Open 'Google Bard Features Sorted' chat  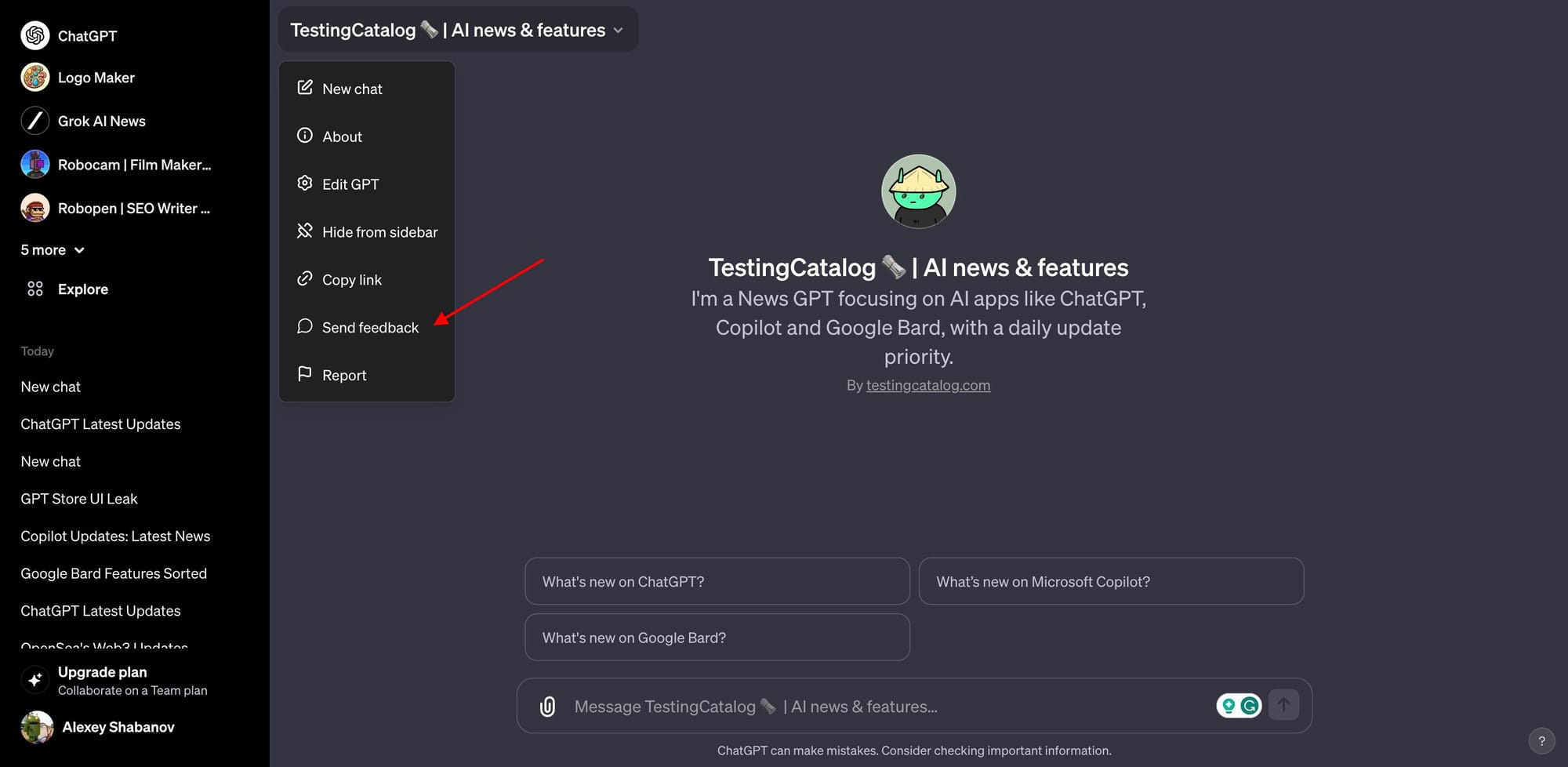tap(114, 573)
